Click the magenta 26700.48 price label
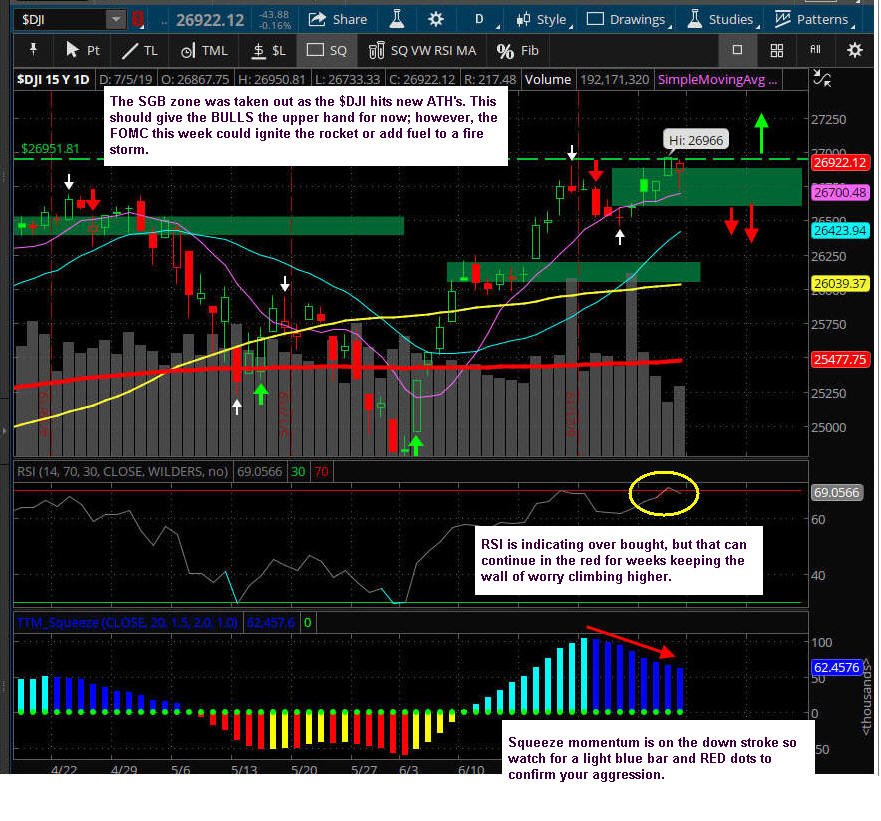The width and height of the screenshot is (881, 821). pos(841,193)
